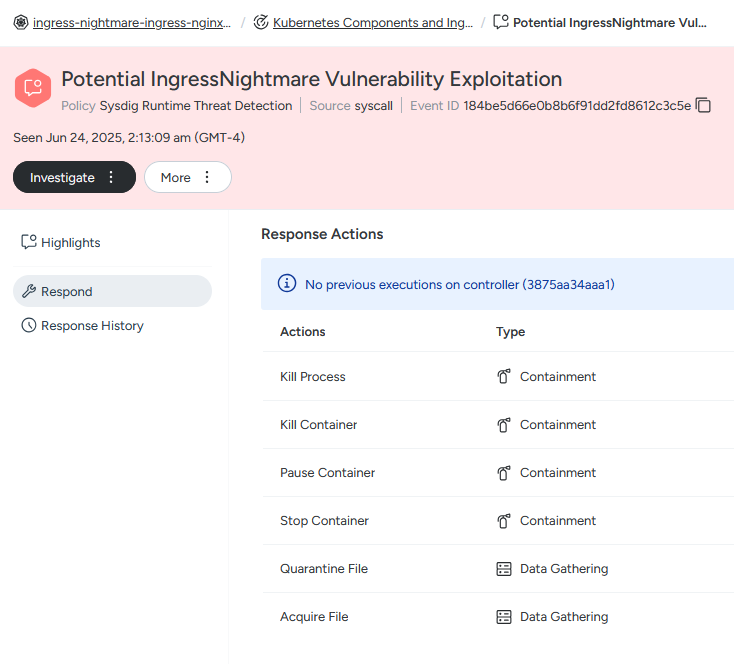
Task: Click the wrench icon next to Respond
Action: [29, 291]
